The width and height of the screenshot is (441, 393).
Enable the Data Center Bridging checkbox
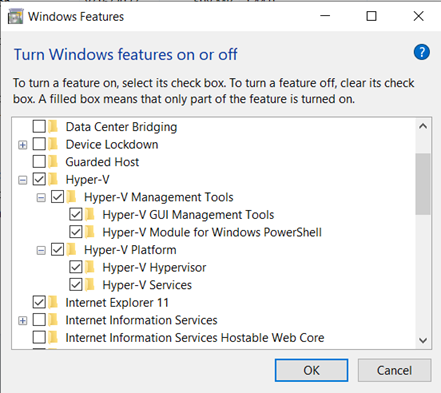[39, 127]
